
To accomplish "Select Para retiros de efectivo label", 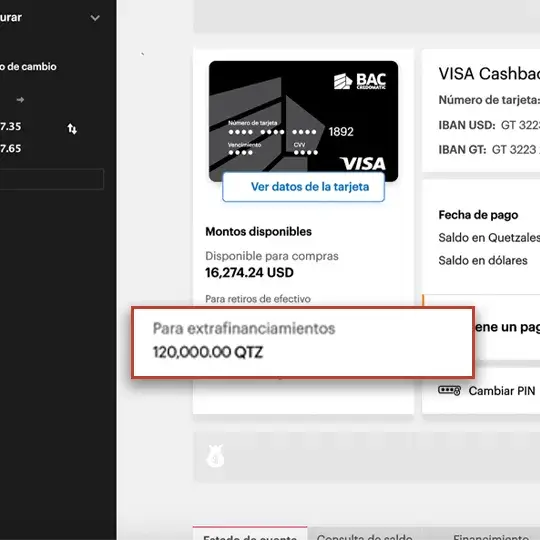I will click(x=258, y=299).
